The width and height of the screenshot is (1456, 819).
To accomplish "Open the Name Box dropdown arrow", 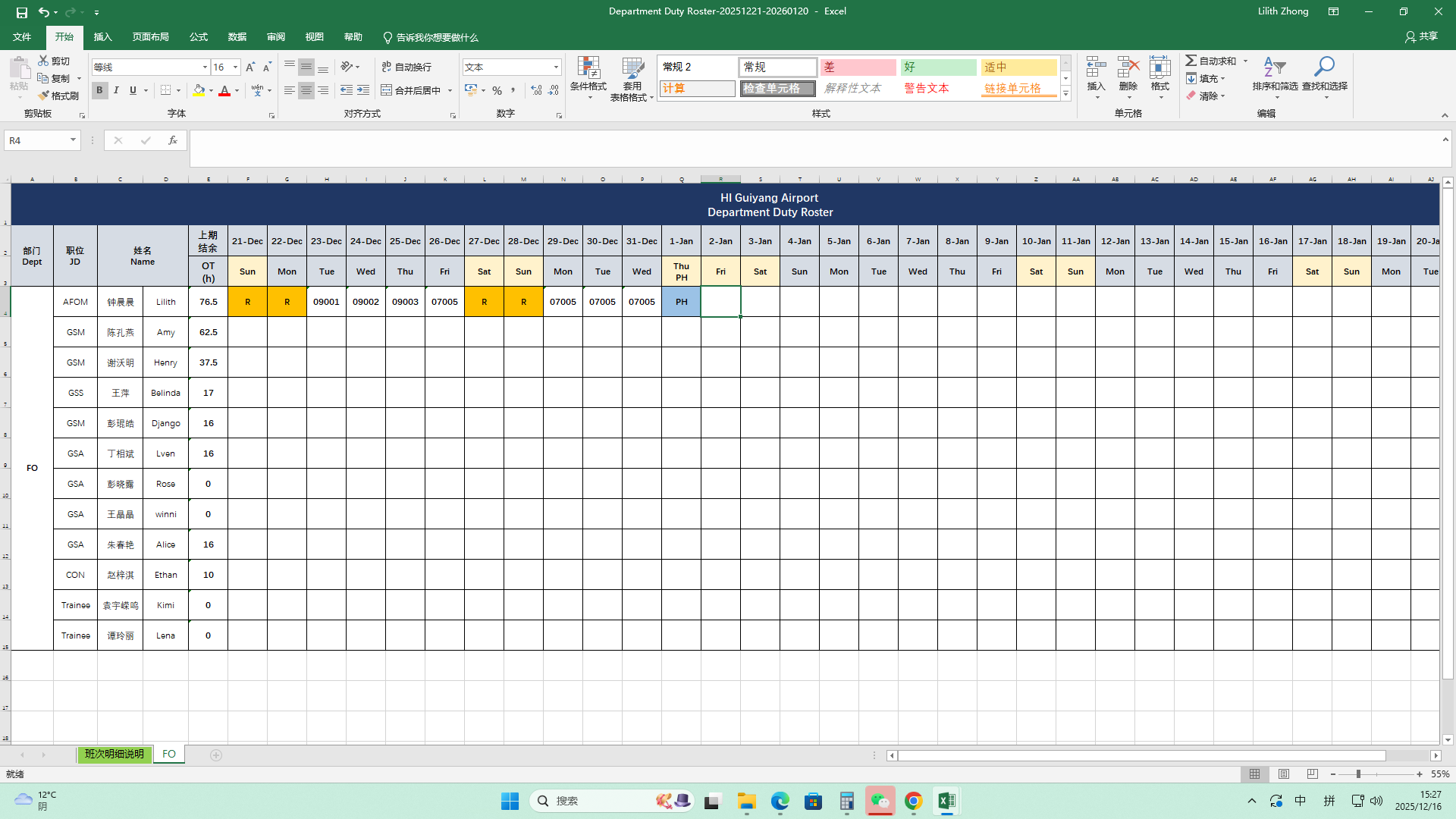I will [73, 140].
